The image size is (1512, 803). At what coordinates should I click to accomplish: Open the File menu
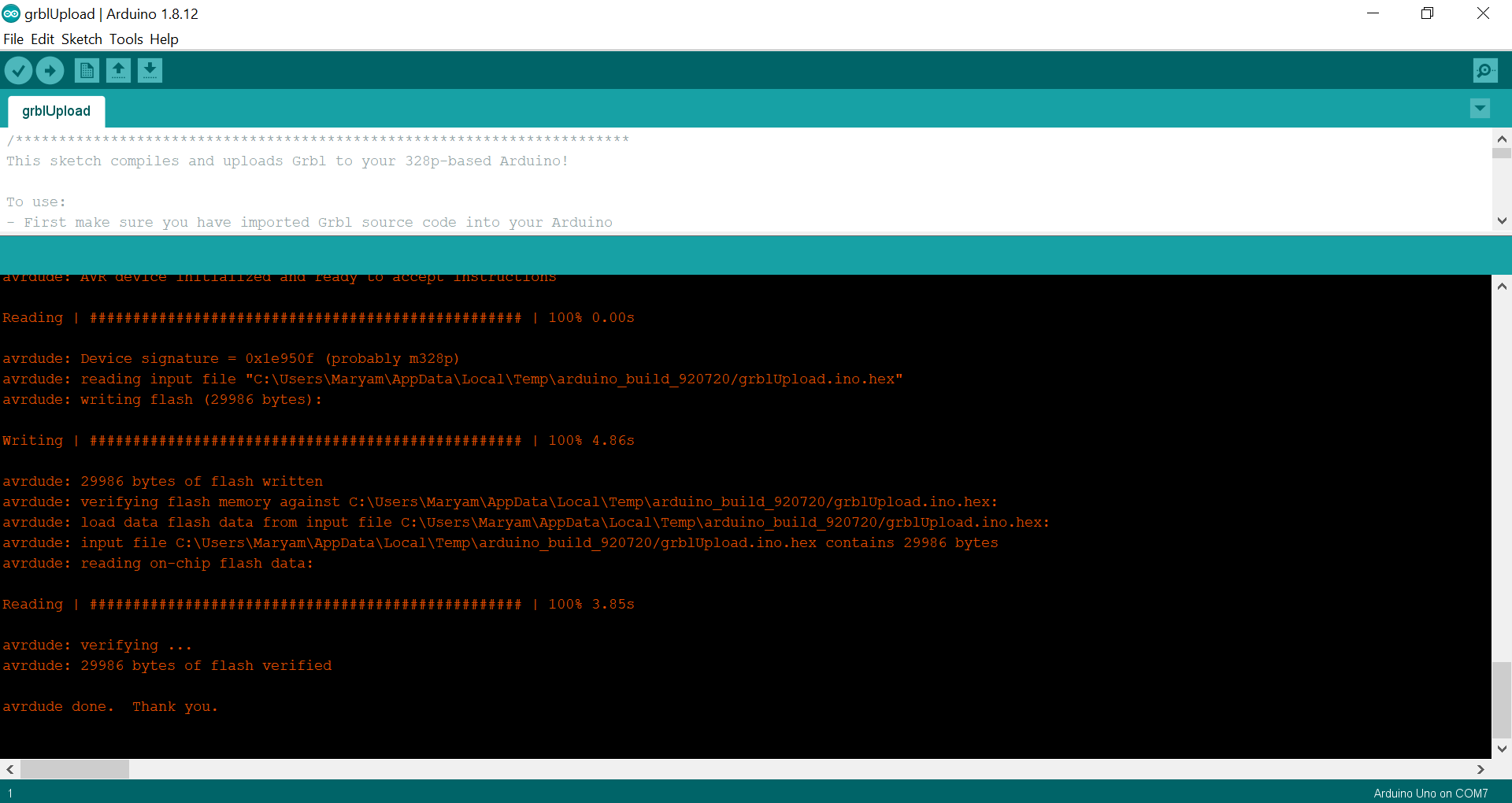[x=13, y=39]
